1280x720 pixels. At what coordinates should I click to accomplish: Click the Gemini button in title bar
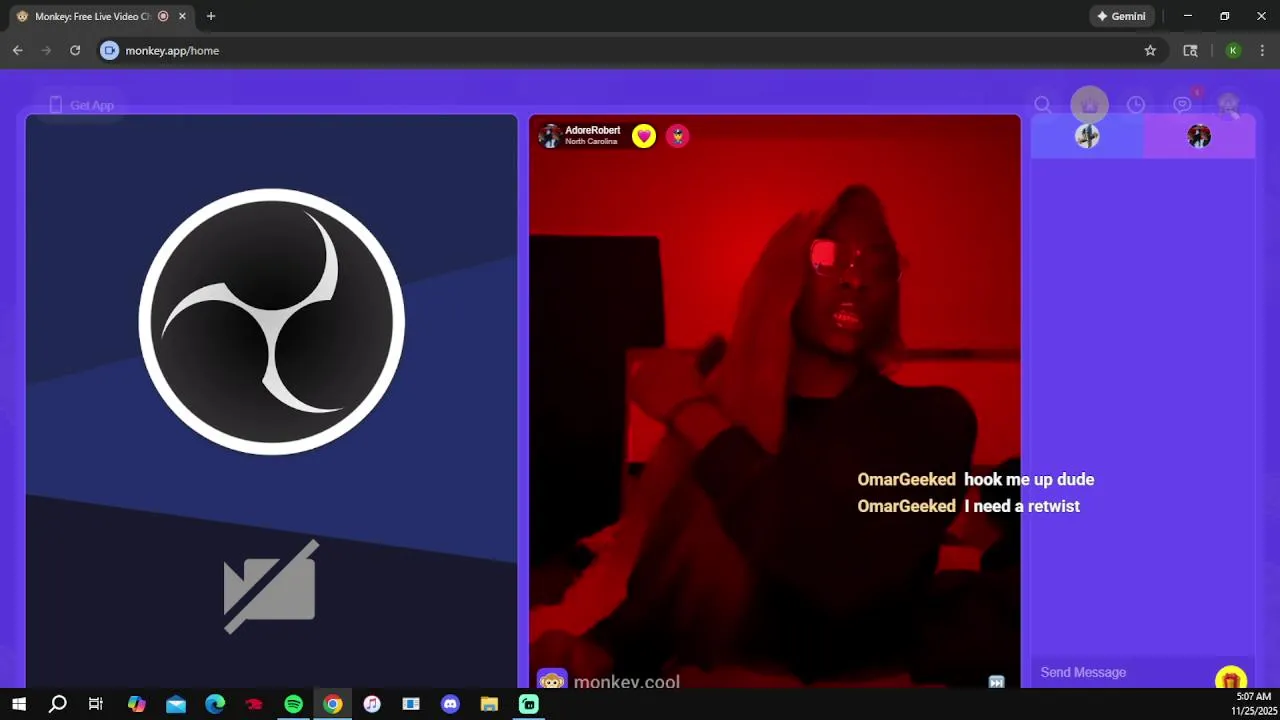pos(1121,16)
